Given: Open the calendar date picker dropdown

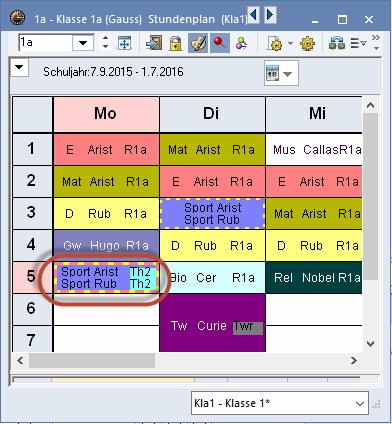Looking at the screenshot, I should pyautogui.click(x=287, y=74).
